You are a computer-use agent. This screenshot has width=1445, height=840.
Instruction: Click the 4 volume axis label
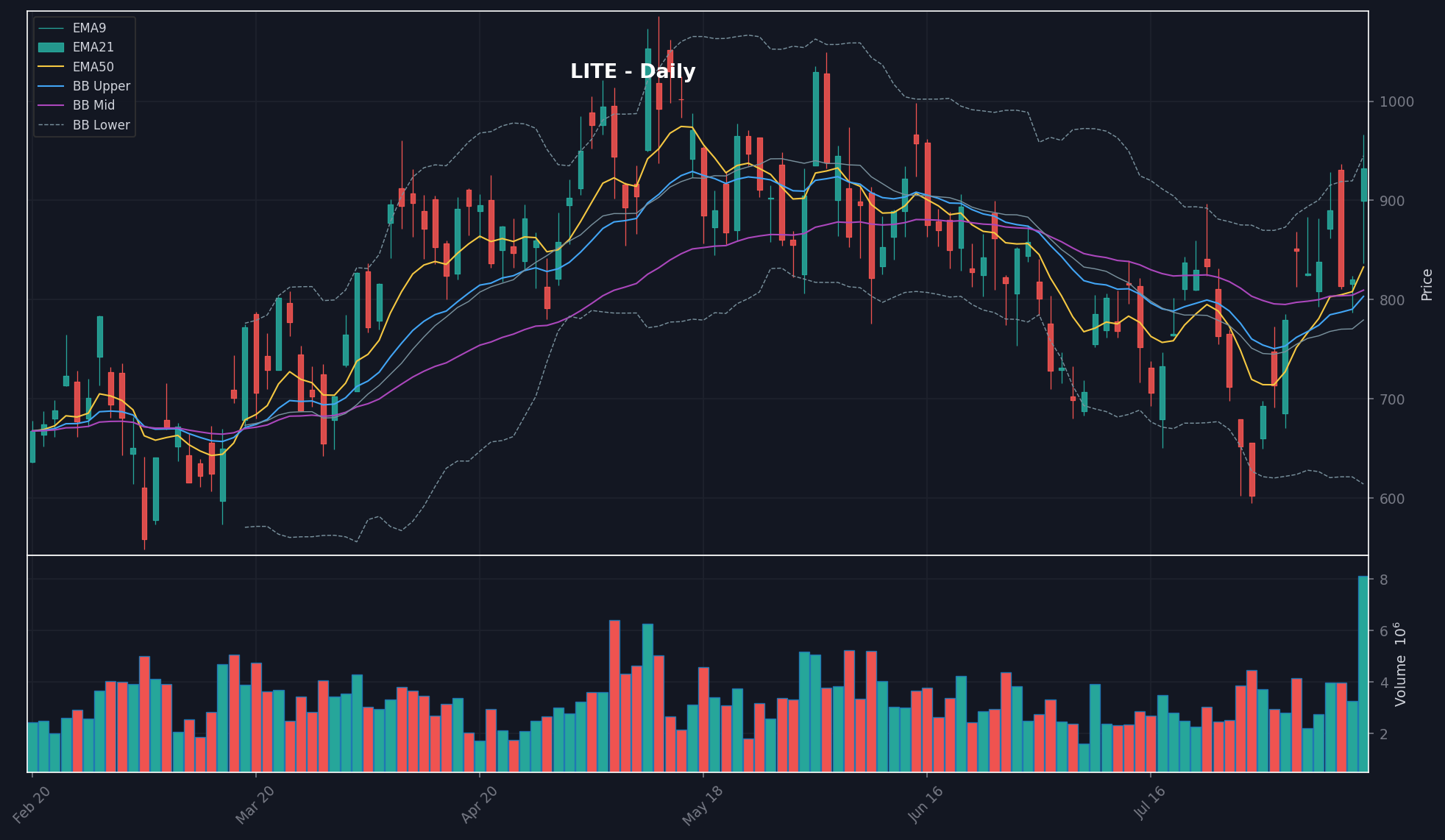1384,683
